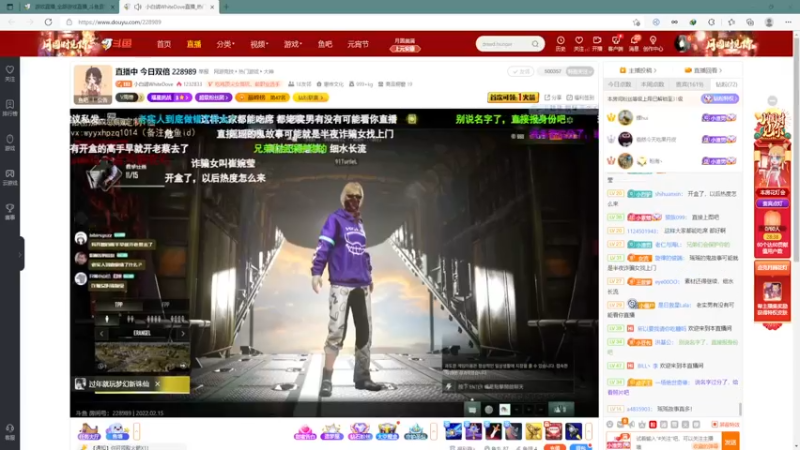The image size is (800, 450).
Task: Open the 直播回看 expander in chat panel
Action: [x=703, y=70]
